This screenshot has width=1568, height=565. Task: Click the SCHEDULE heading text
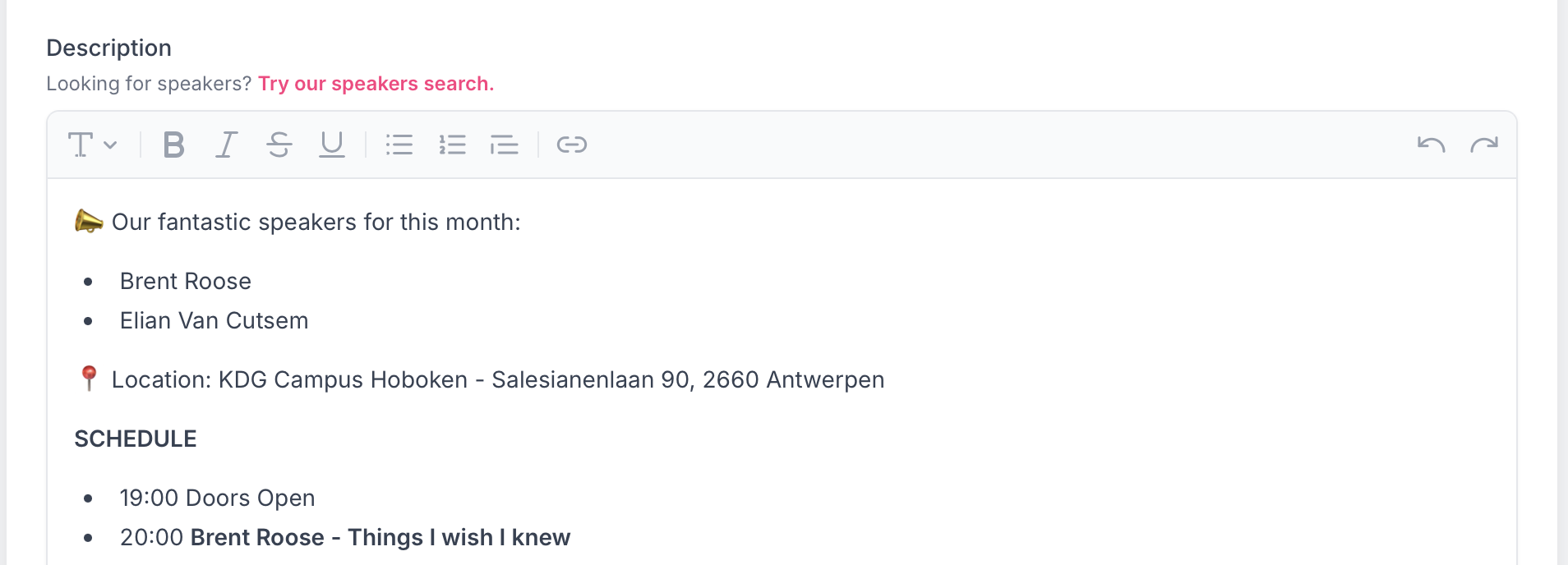click(x=136, y=439)
